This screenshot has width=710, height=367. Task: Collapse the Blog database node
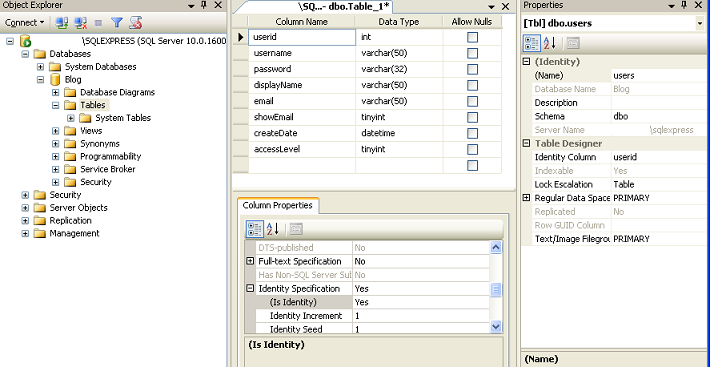(x=40, y=80)
